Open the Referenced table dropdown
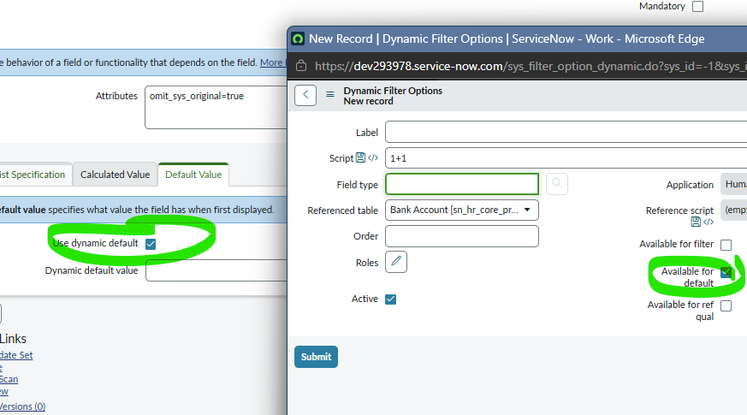The height and width of the screenshot is (415, 747). pyautogui.click(x=462, y=210)
